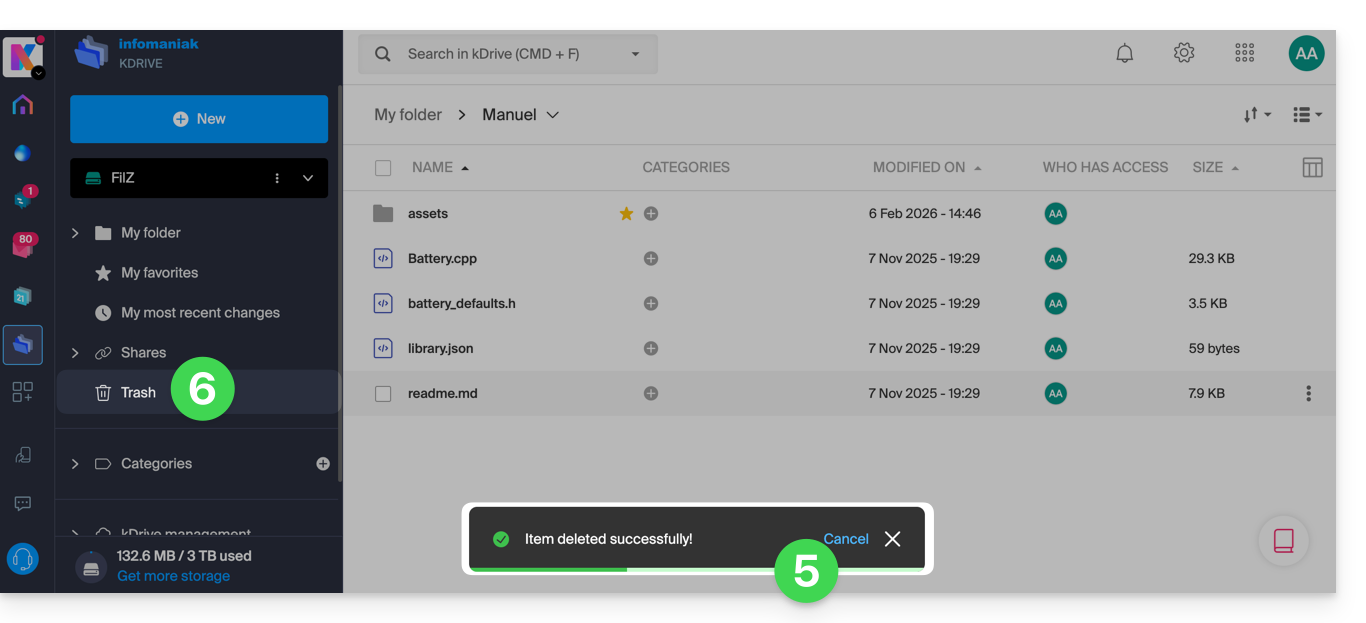Open the list view mode dropdown
This screenshot has width=1366, height=623.
[x=1307, y=115]
